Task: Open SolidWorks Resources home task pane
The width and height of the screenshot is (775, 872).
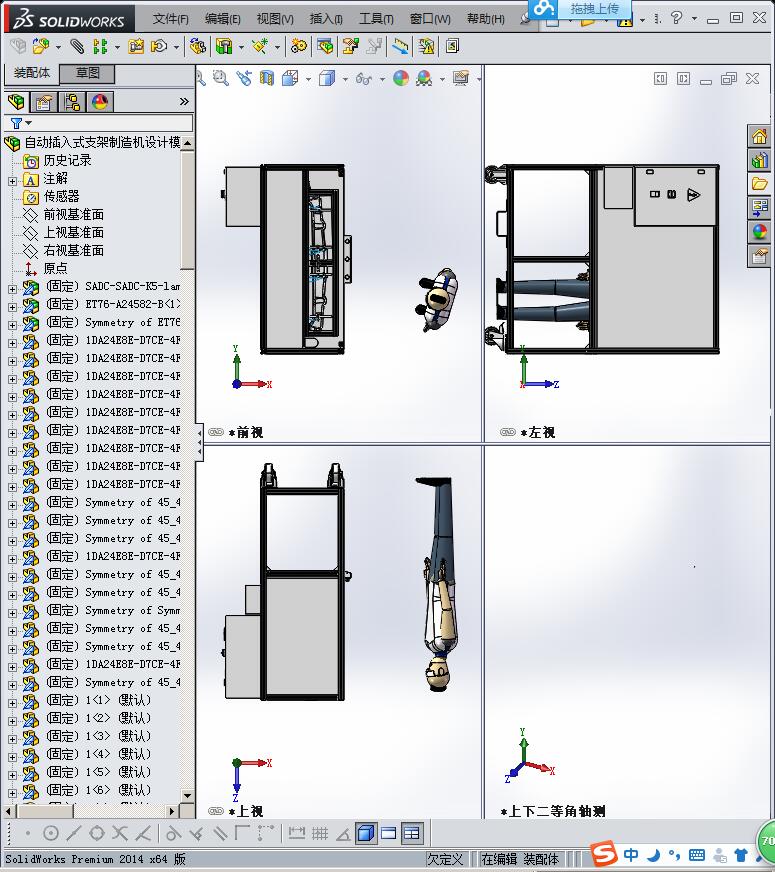Action: (x=759, y=136)
